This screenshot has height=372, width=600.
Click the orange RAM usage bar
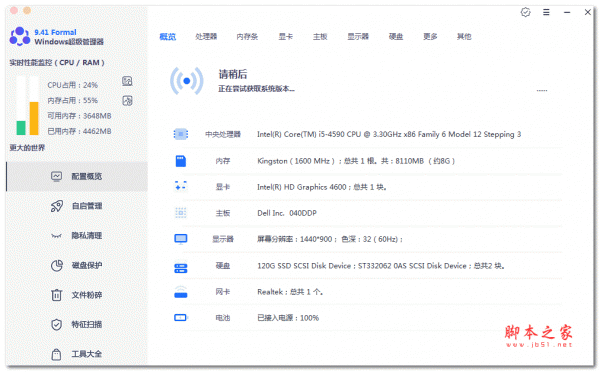34,118
